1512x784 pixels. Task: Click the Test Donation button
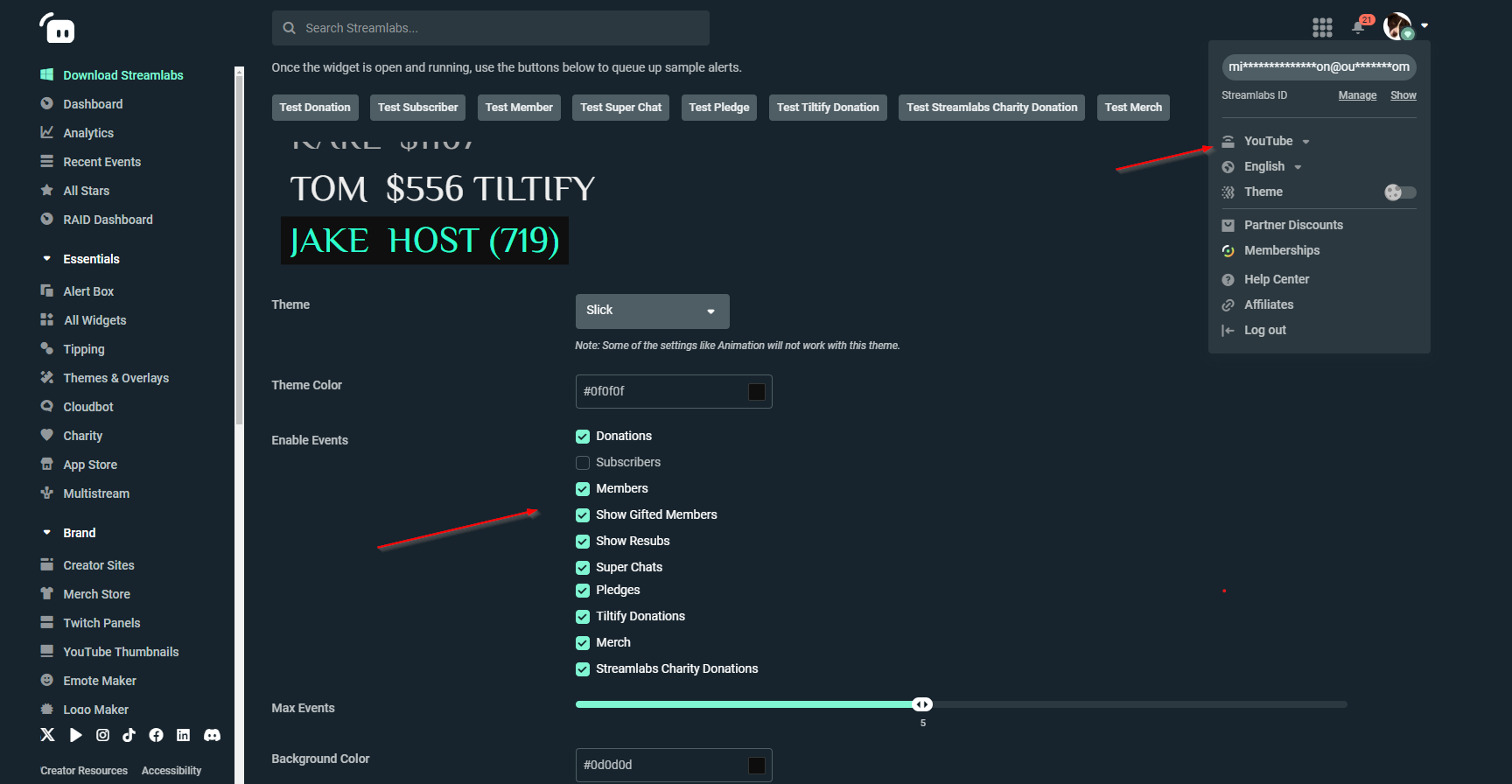[315, 108]
